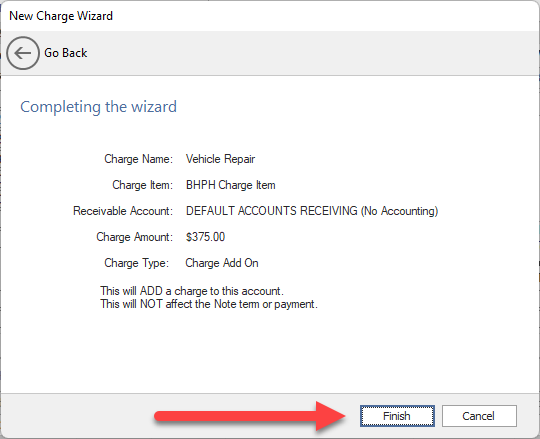This screenshot has width=540, height=439.
Task: Finish the New Charge Wizard
Action: [397, 416]
